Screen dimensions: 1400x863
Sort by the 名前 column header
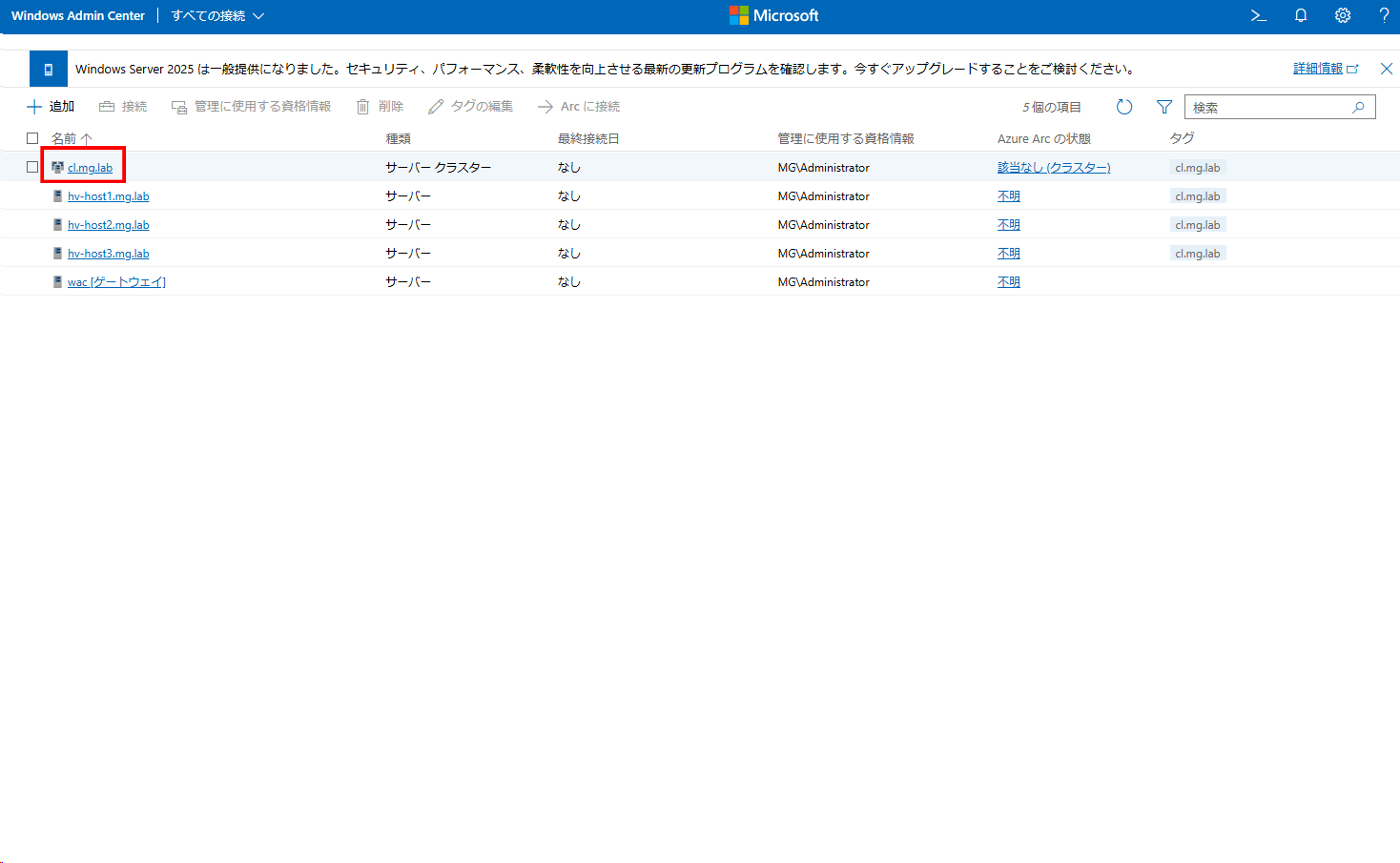[64, 139]
